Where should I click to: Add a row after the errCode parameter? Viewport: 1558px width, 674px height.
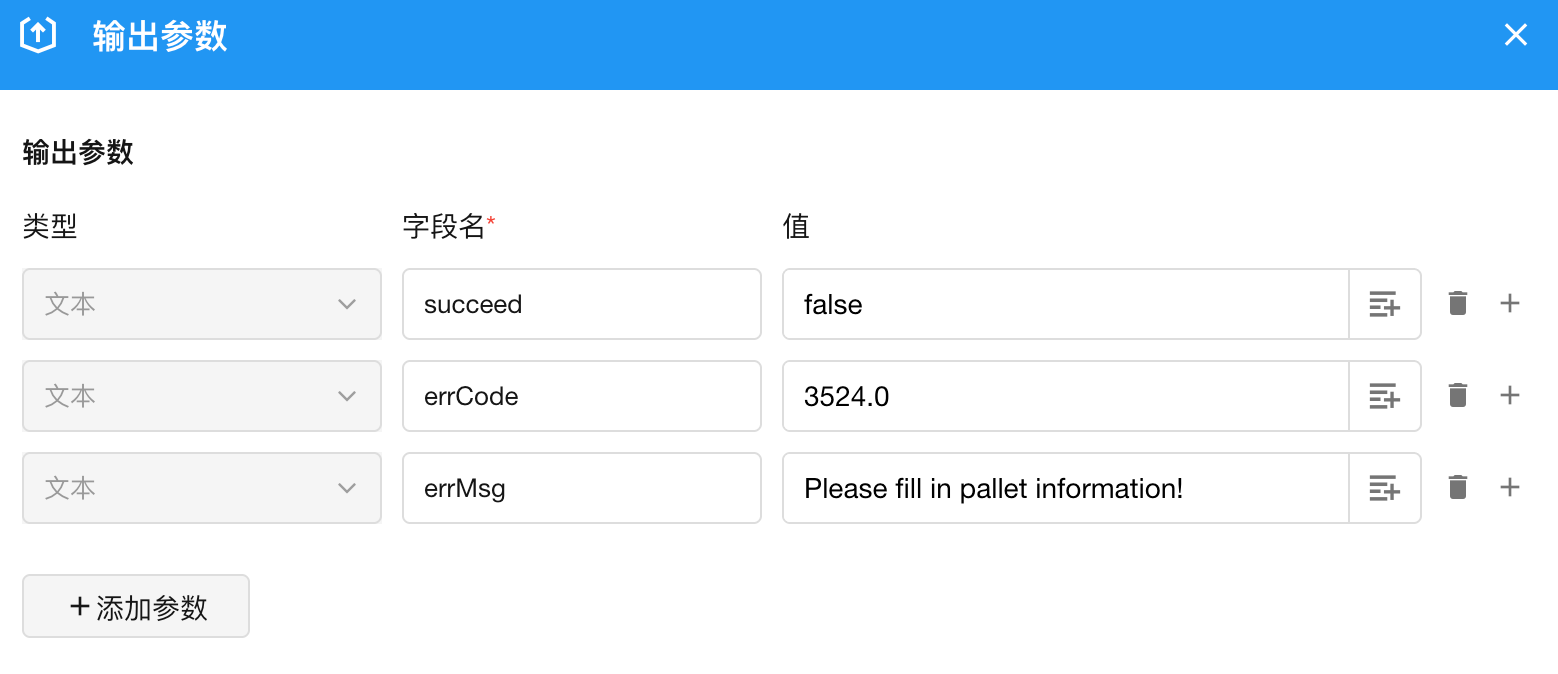pos(1510,396)
